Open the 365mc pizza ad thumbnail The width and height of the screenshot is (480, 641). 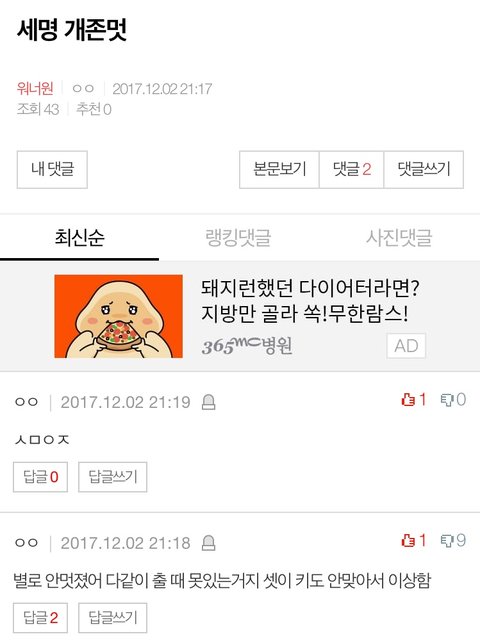pos(119,316)
